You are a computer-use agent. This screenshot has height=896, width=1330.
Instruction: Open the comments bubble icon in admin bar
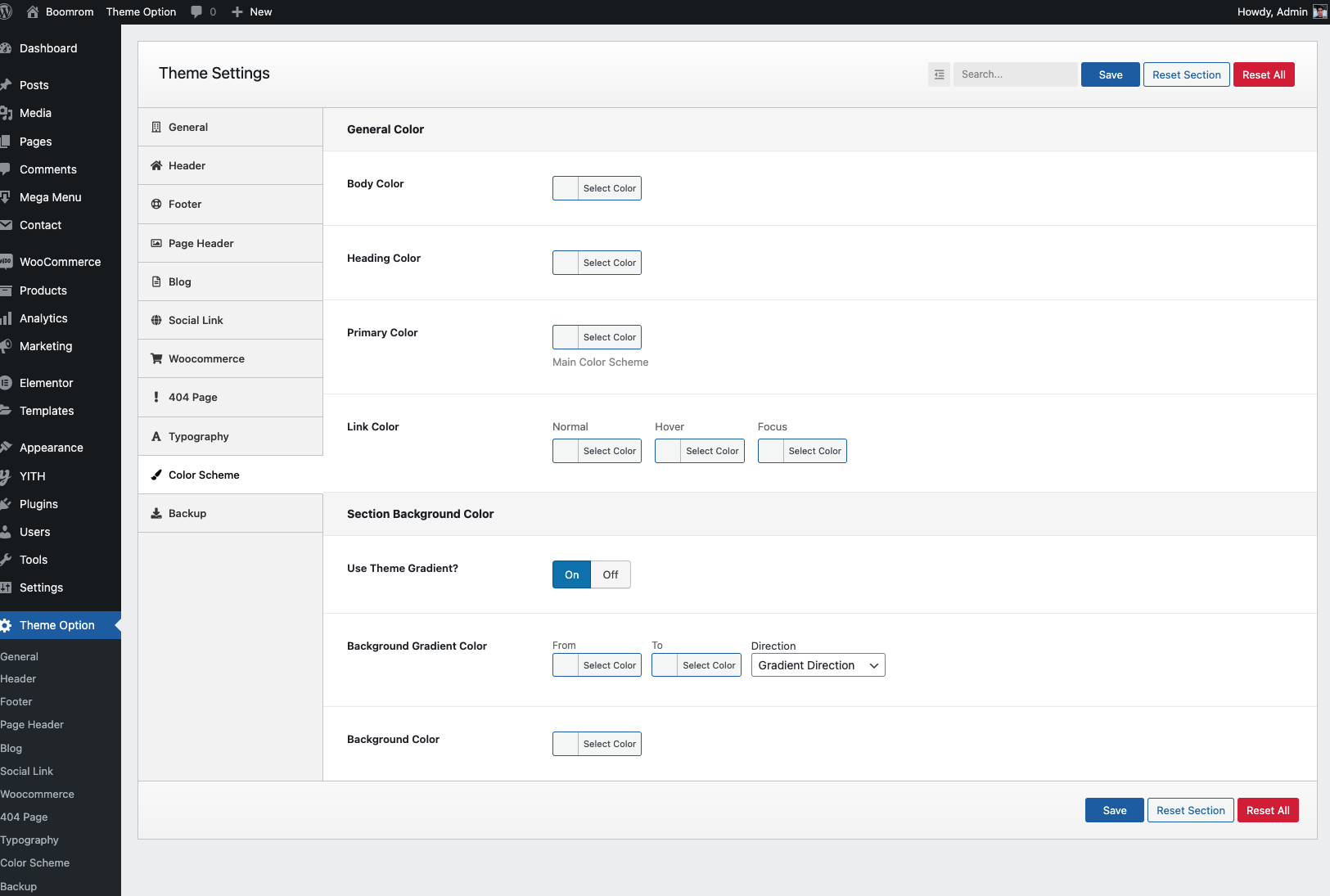(196, 11)
